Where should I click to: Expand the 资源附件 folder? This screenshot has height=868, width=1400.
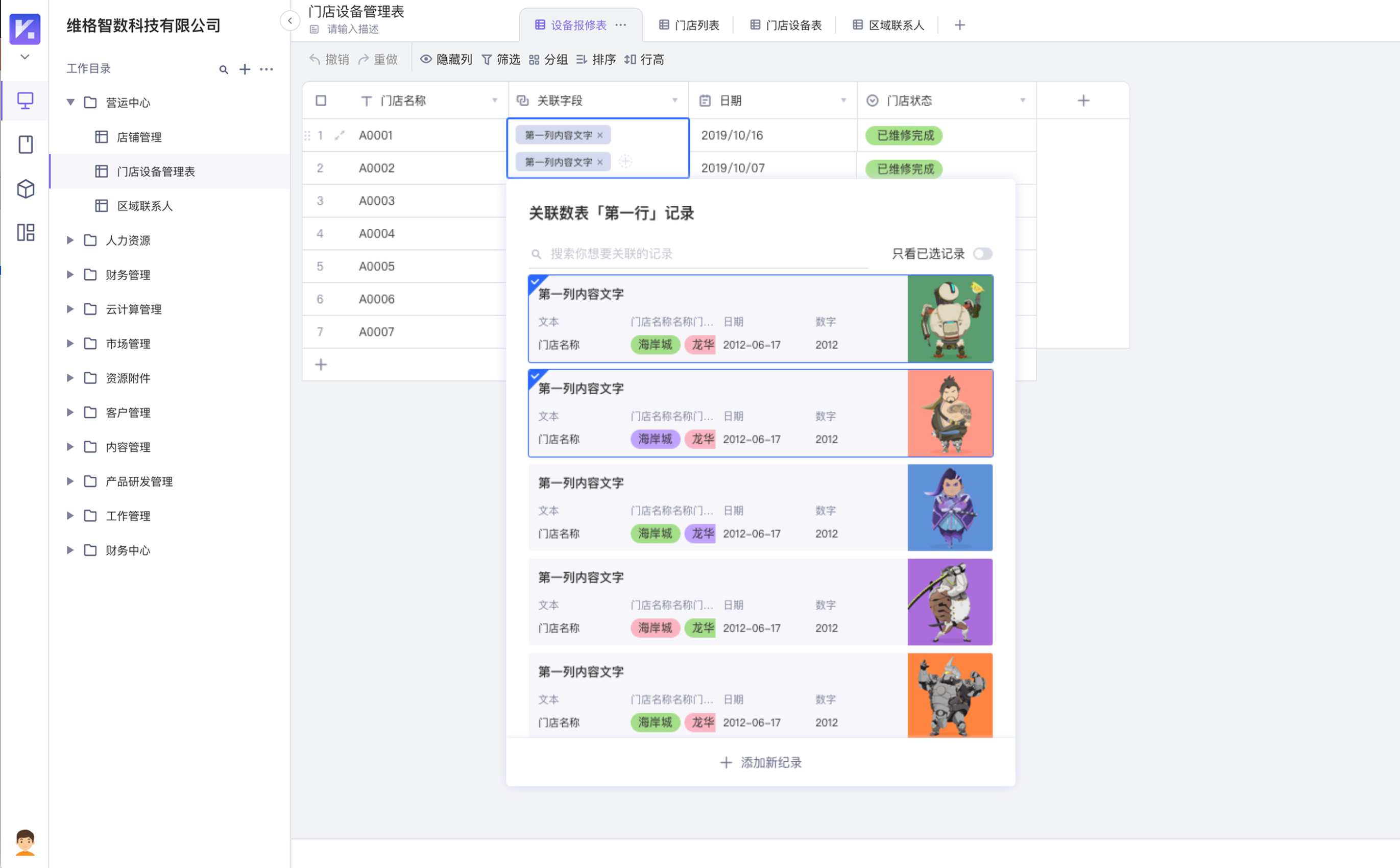[70, 378]
